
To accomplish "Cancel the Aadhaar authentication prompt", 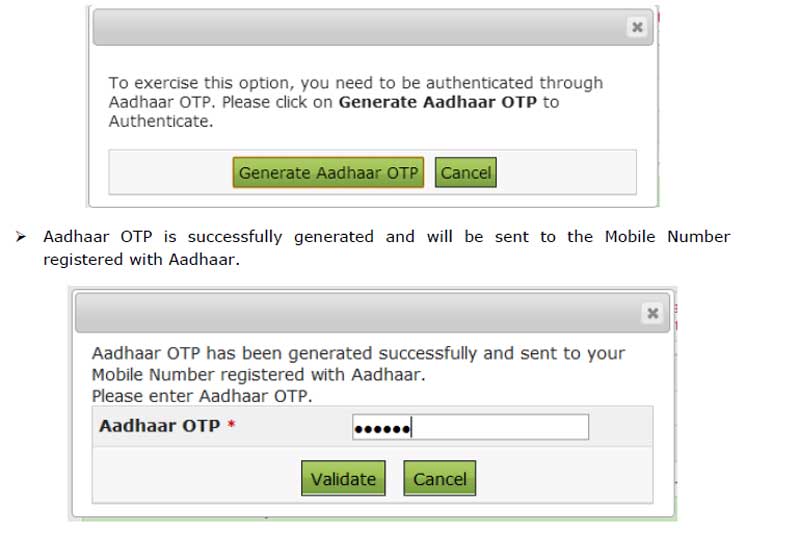I will click(x=466, y=172).
